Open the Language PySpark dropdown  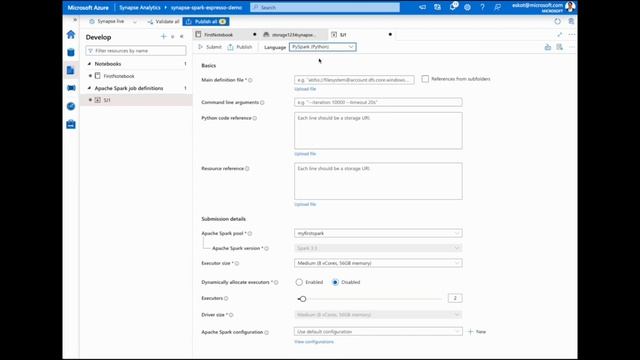322,47
